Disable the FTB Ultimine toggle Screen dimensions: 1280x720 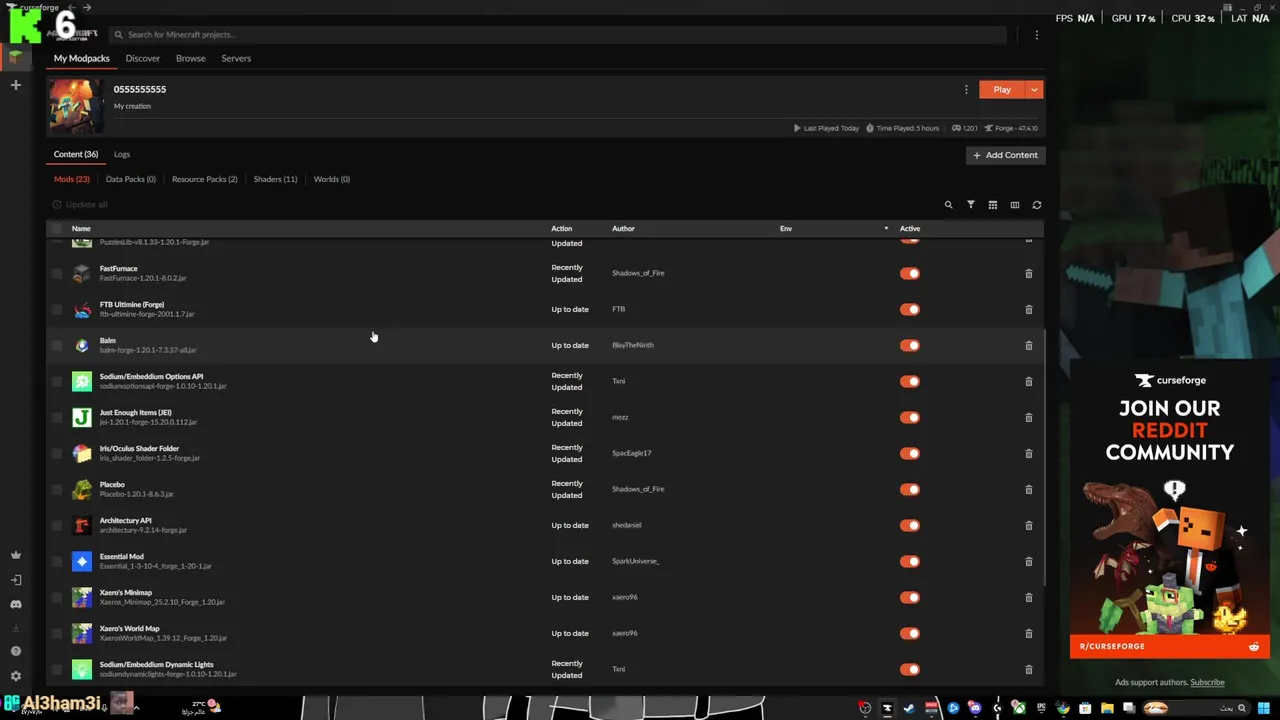tap(909, 309)
